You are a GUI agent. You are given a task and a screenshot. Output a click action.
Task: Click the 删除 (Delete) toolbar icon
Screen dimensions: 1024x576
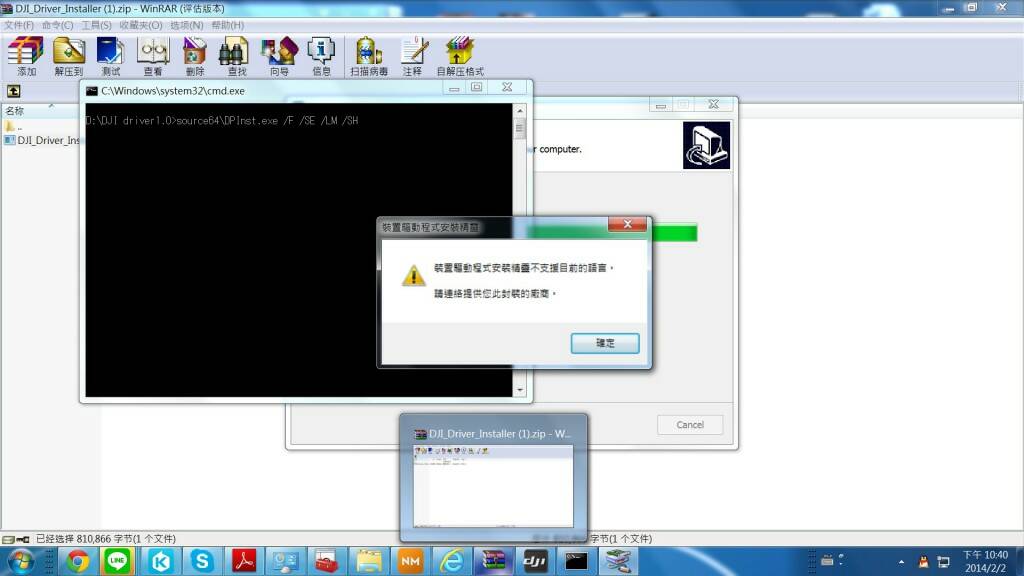coord(195,56)
